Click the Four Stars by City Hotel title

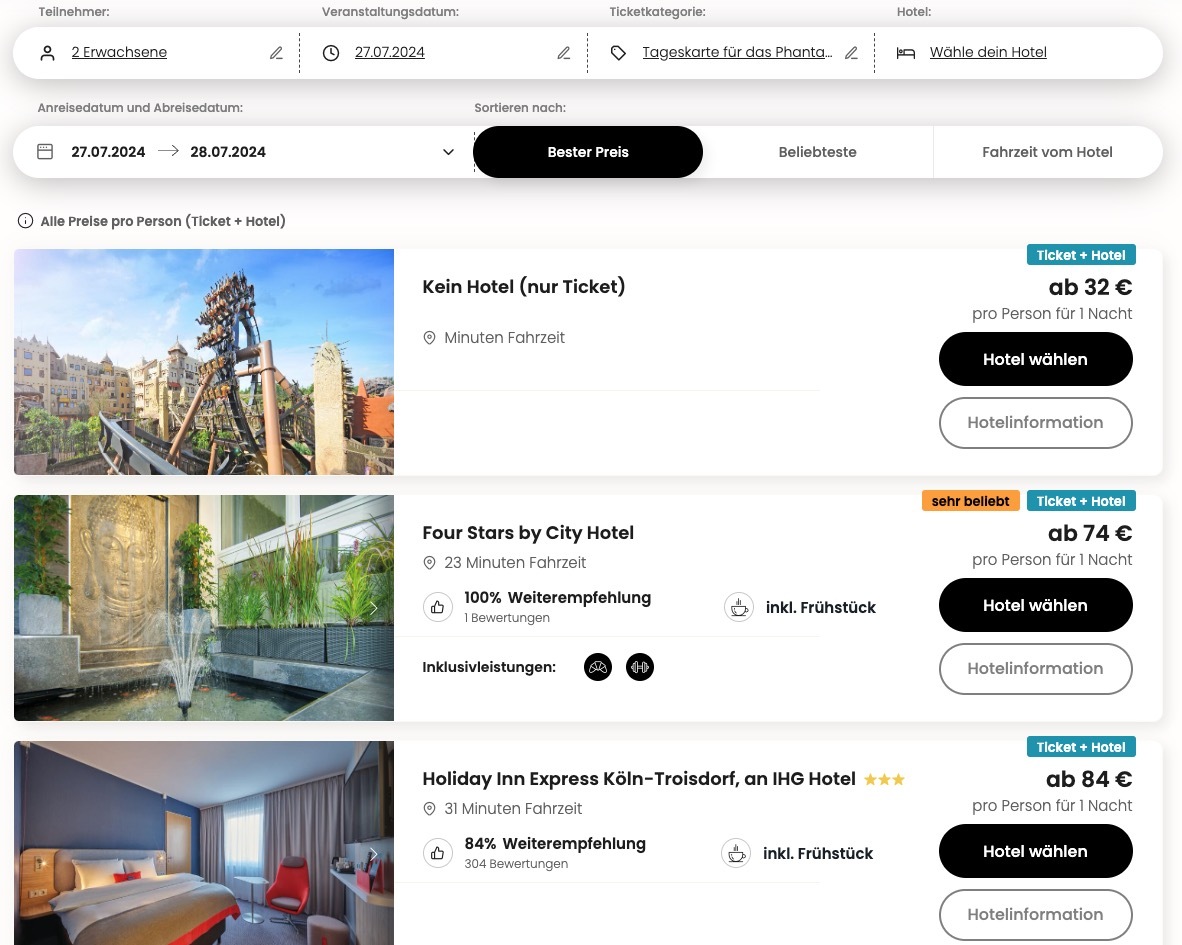coord(528,533)
